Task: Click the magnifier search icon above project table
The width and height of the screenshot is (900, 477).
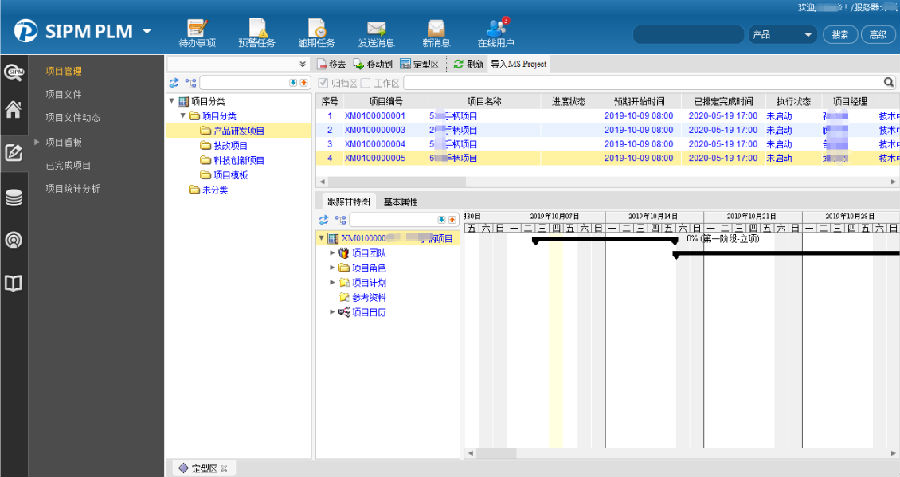Action: tap(888, 83)
